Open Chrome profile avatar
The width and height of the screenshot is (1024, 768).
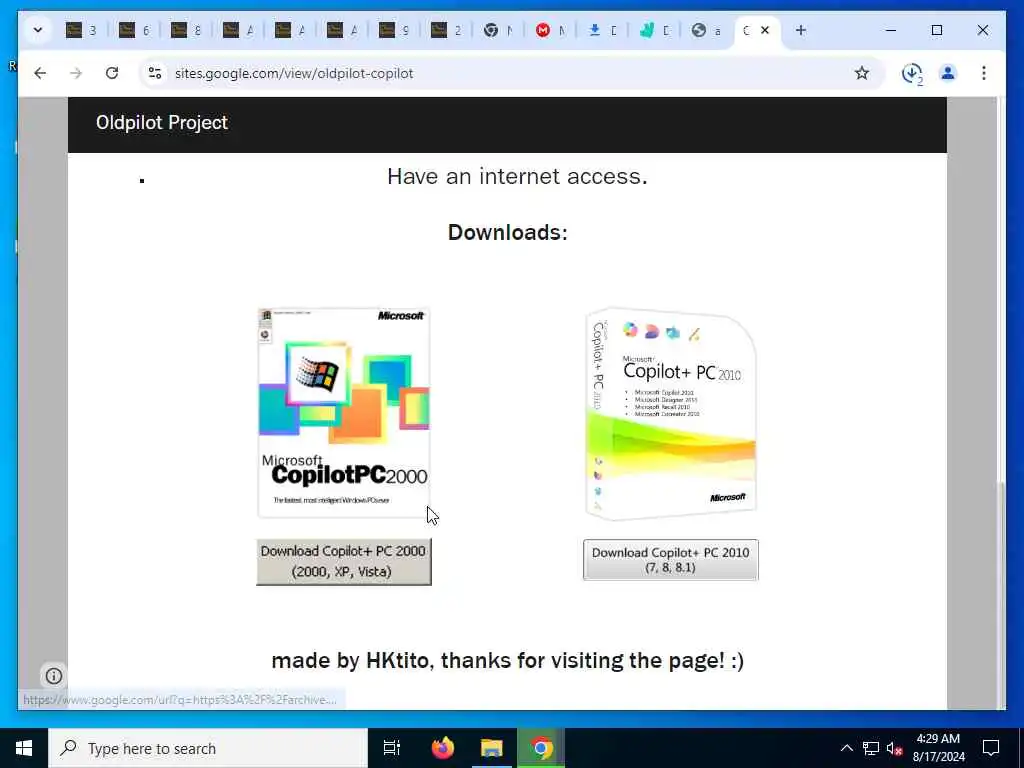948,73
